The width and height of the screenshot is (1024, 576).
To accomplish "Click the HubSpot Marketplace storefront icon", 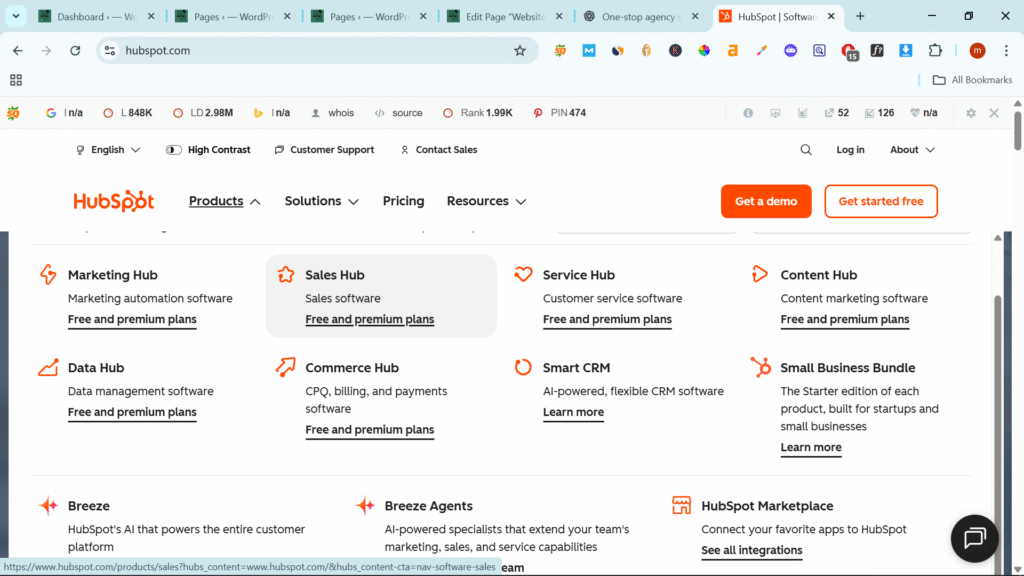I will (682, 505).
